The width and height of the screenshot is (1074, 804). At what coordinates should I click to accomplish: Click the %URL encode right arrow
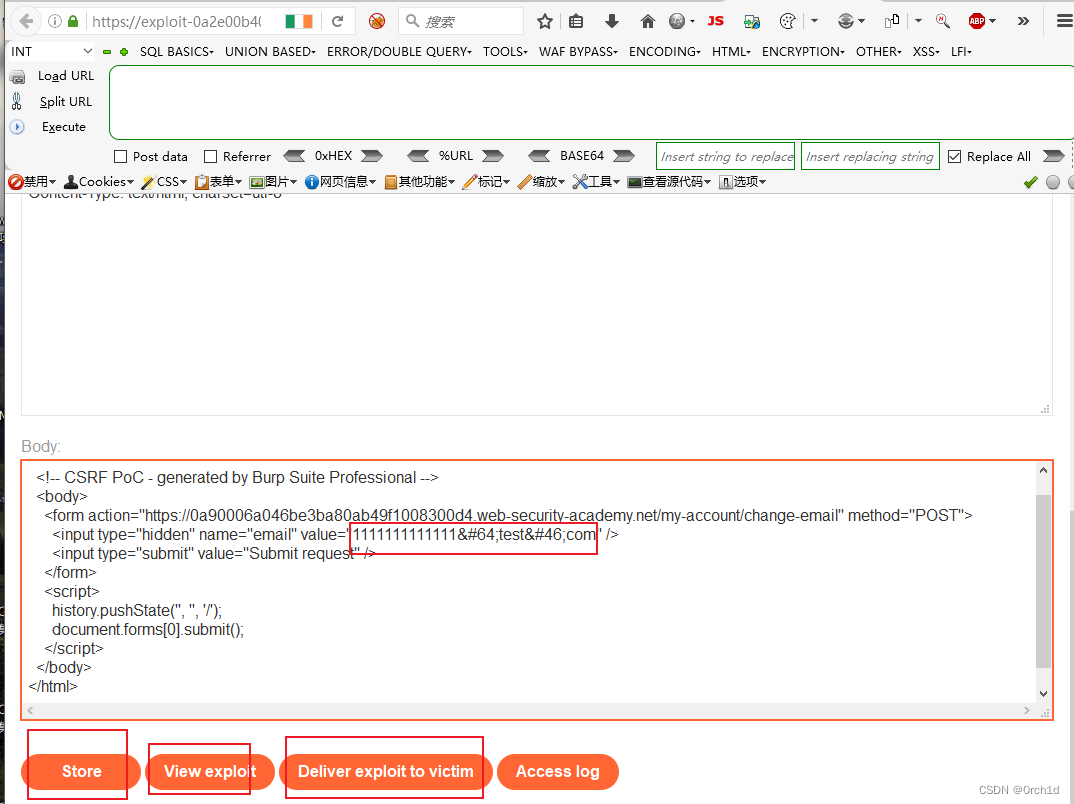(x=492, y=156)
